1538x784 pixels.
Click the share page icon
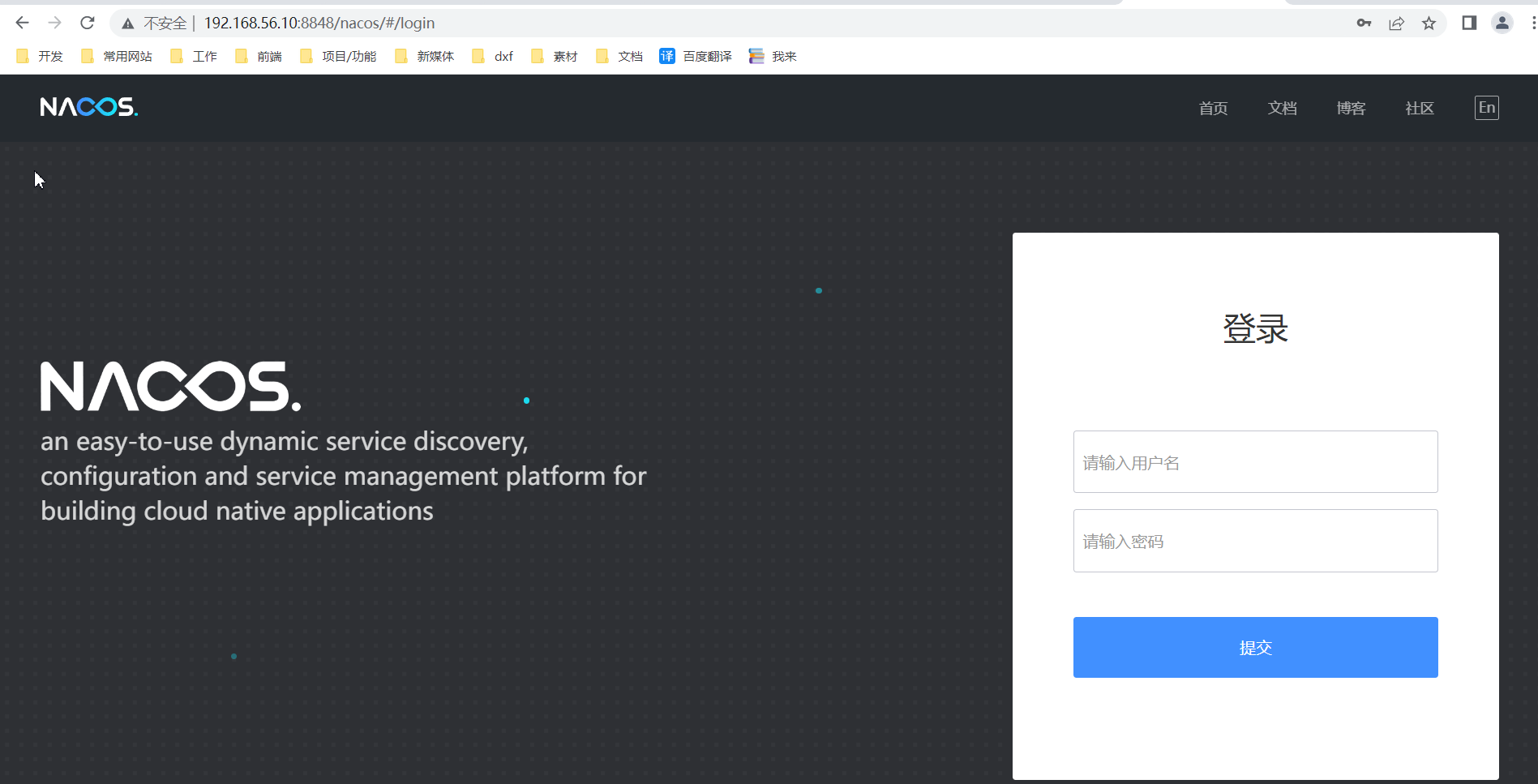[x=1396, y=24]
